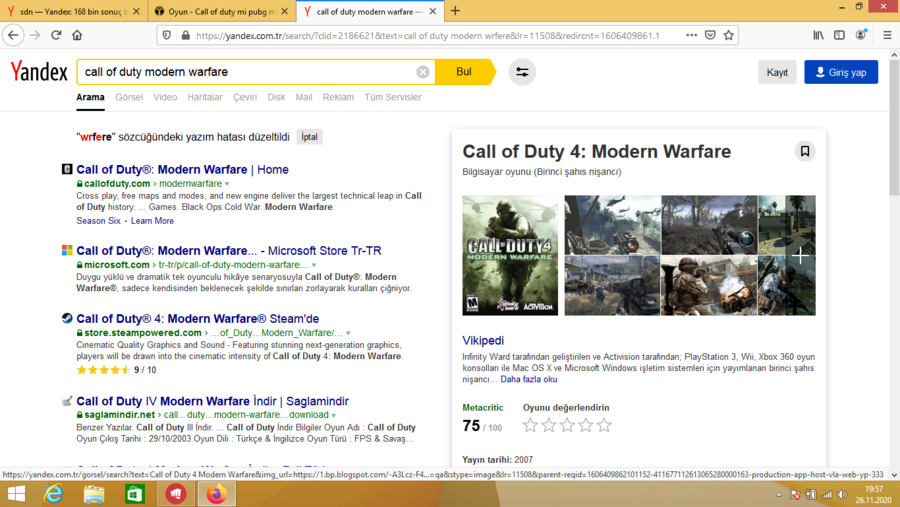Open Call of Duty Modern Warfare Home result

point(183,169)
